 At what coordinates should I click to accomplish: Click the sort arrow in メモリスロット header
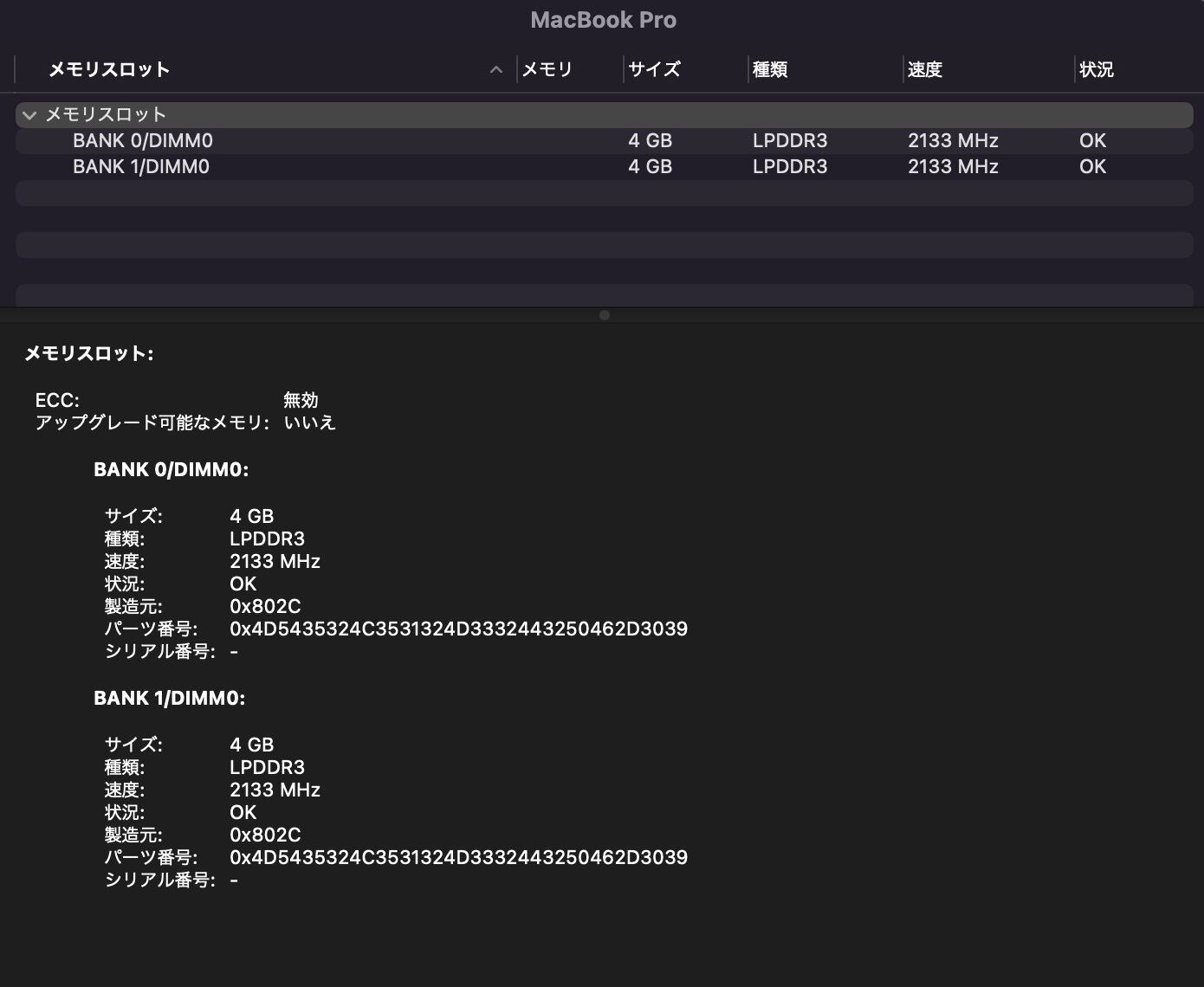tap(496, 70)
